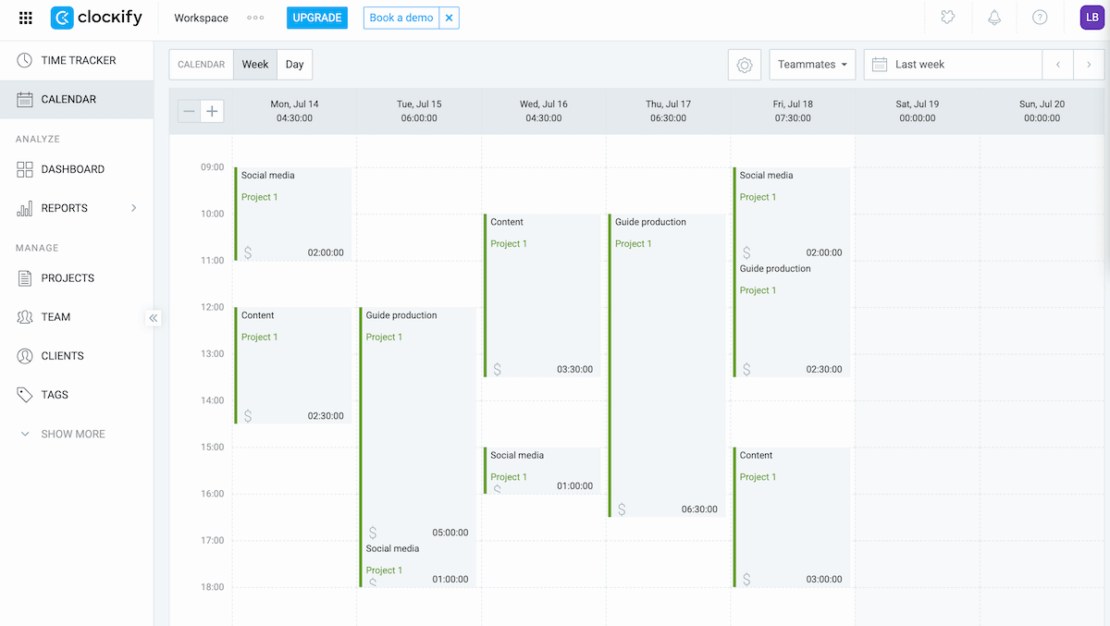Click the zoom out minus button
This screenshot has height=626, width=1110.
[x=189, y=111]
